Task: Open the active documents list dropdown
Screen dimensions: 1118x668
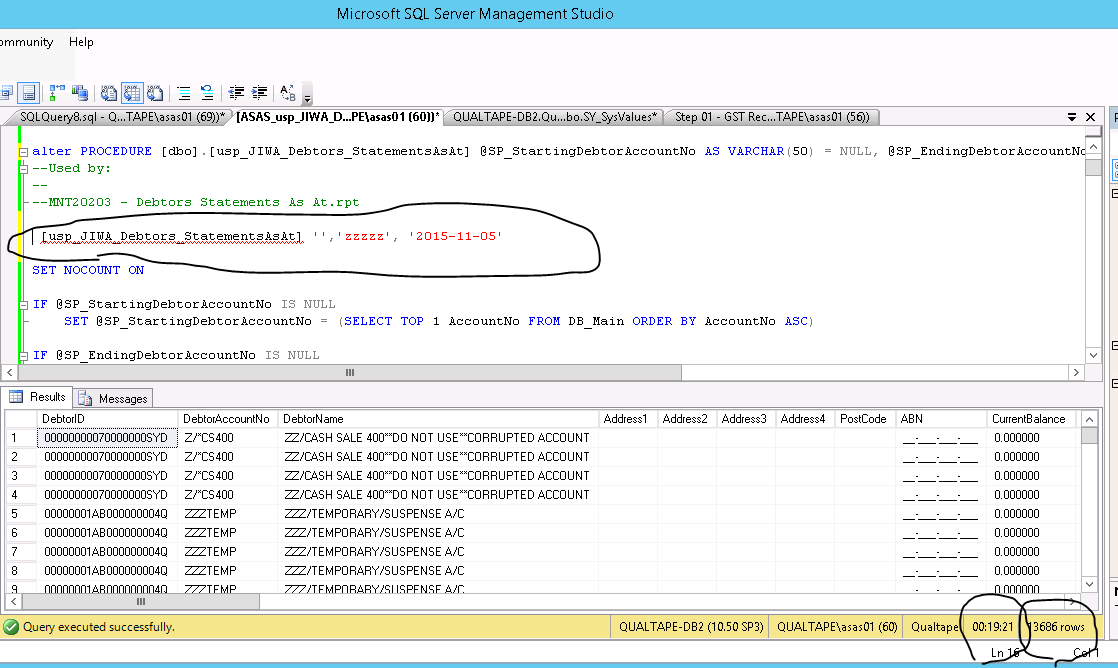Action: (x=1072, y=117)
